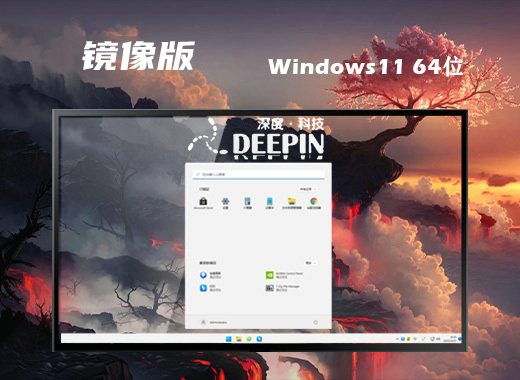Screen dimensions: 520x380
Task: Open File Explorer pinned app
Action: [x=292, y=203]
